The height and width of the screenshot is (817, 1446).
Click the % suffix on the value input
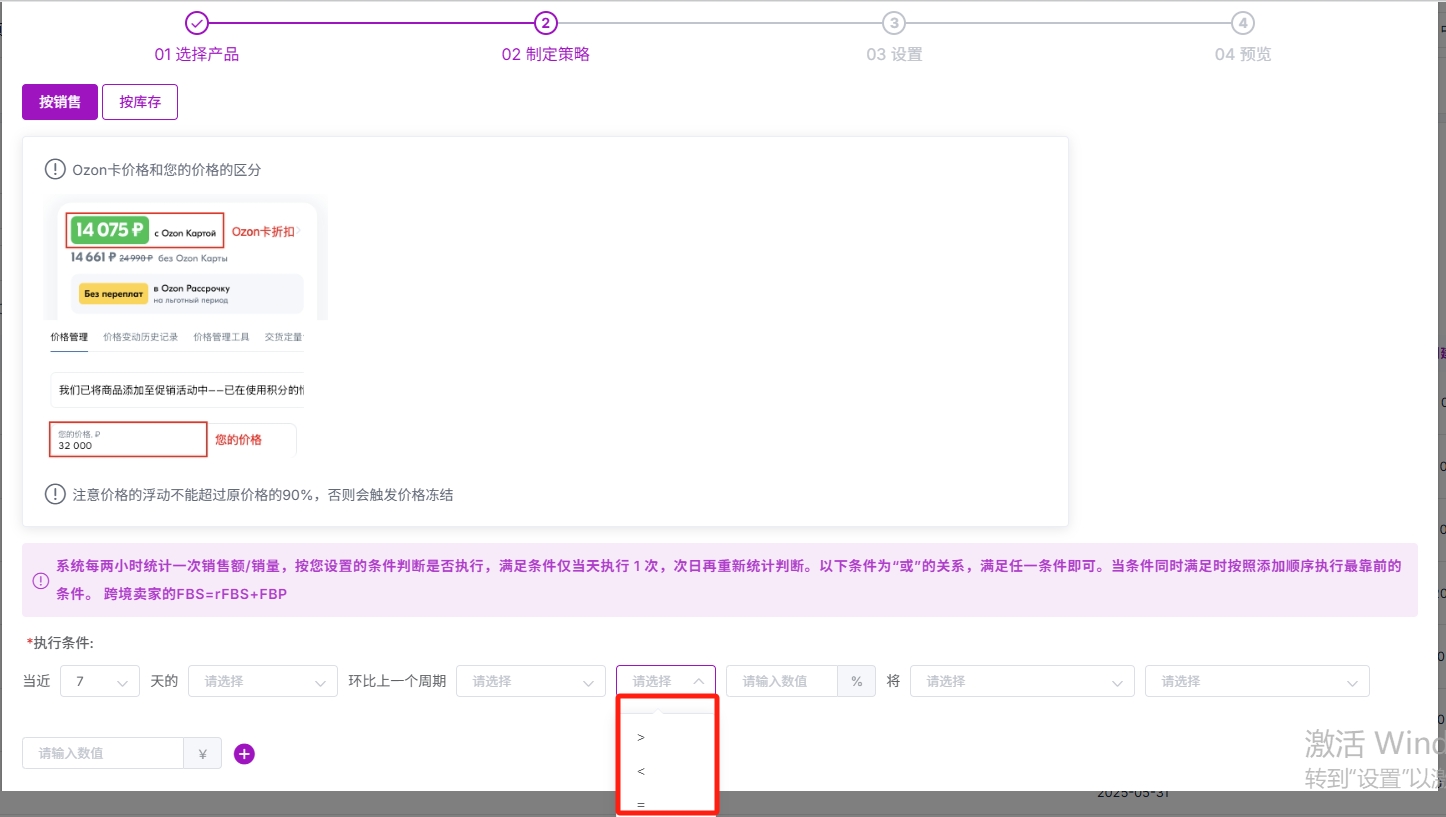pos(857,681)
